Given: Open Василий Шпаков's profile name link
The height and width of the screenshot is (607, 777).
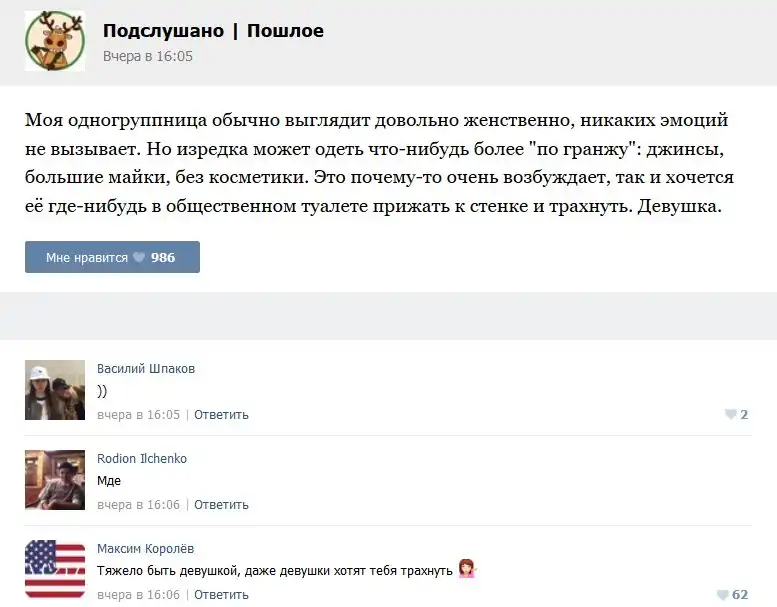Looking at the screenshot, I should click(x=146, y=369).
